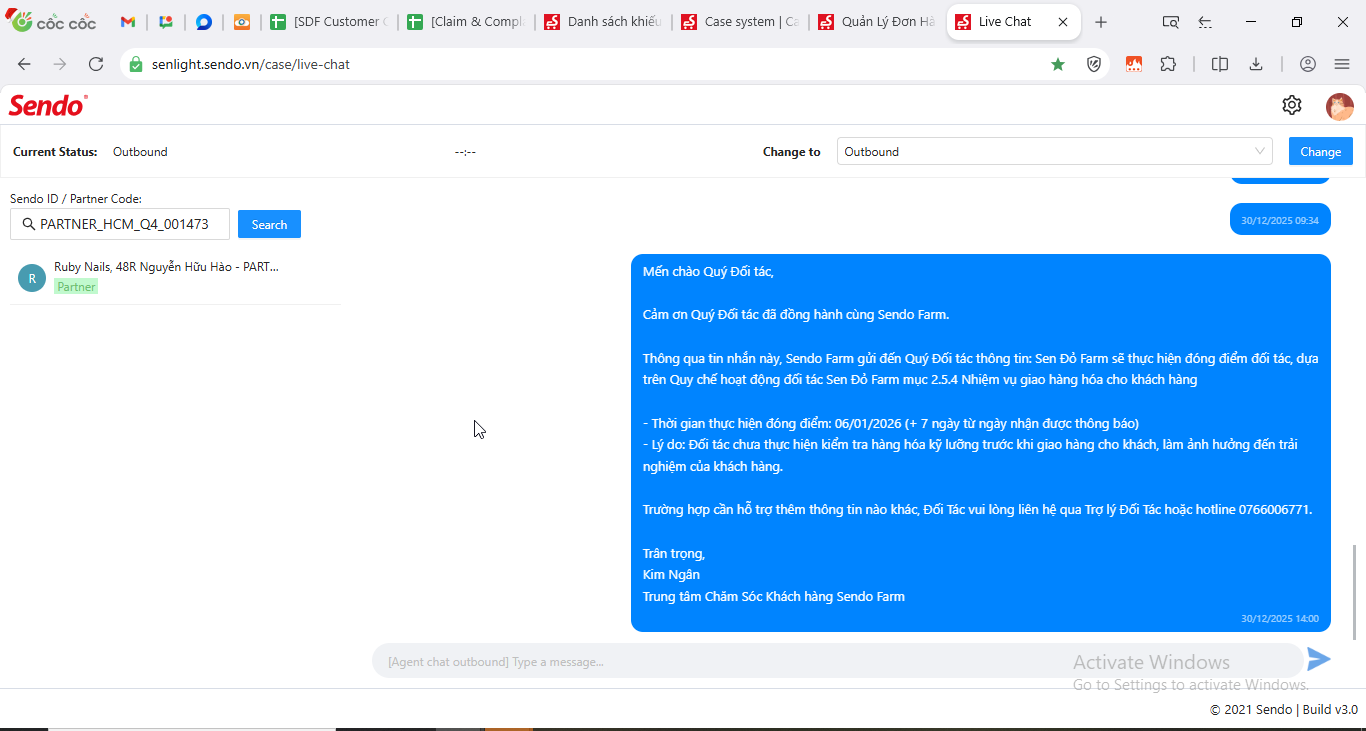This screenshot has width=1366, height=731.
Task: Click the --:-- status timer
Action: 465,152
